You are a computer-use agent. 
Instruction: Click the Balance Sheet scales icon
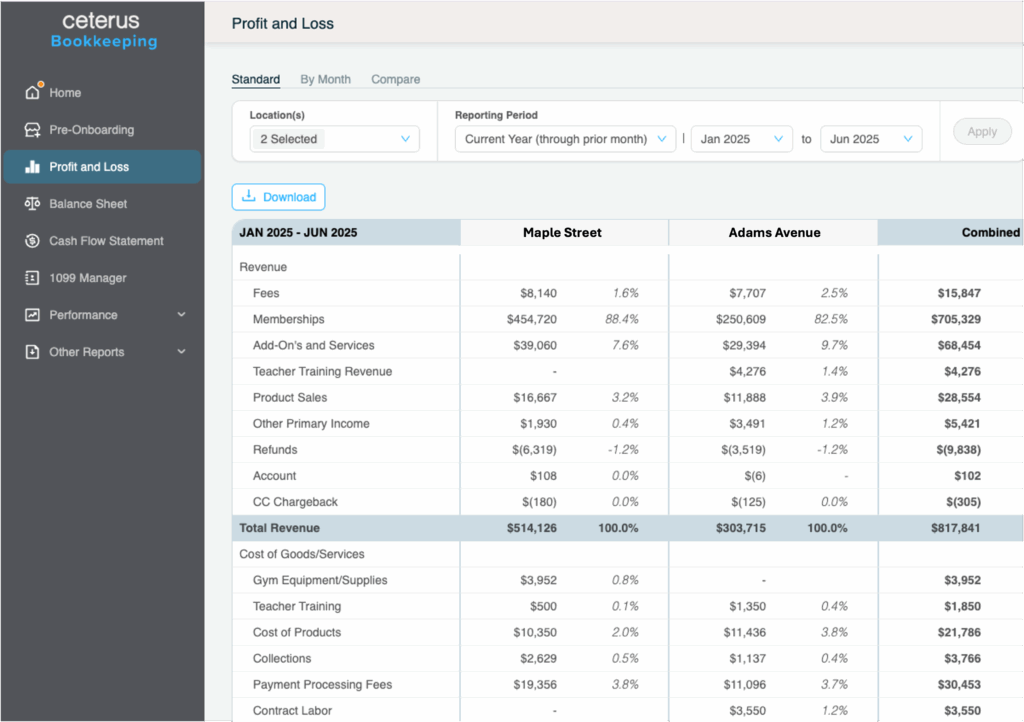point(32,204)
